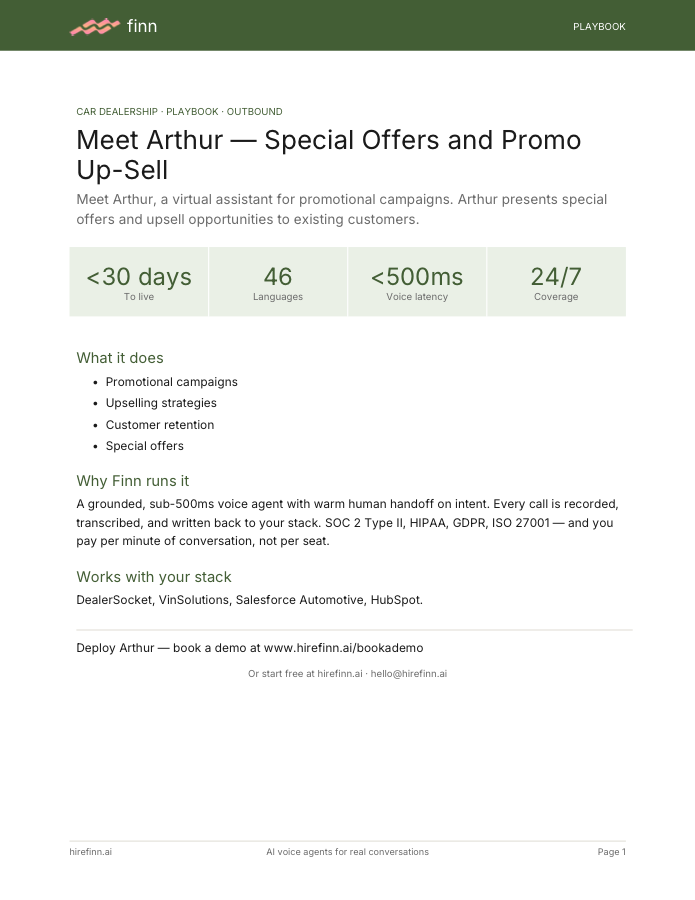This screenshot has height=900, width=695.
Task: Click the hirefinn.ai footer link
Action: [x=91, y=852]
